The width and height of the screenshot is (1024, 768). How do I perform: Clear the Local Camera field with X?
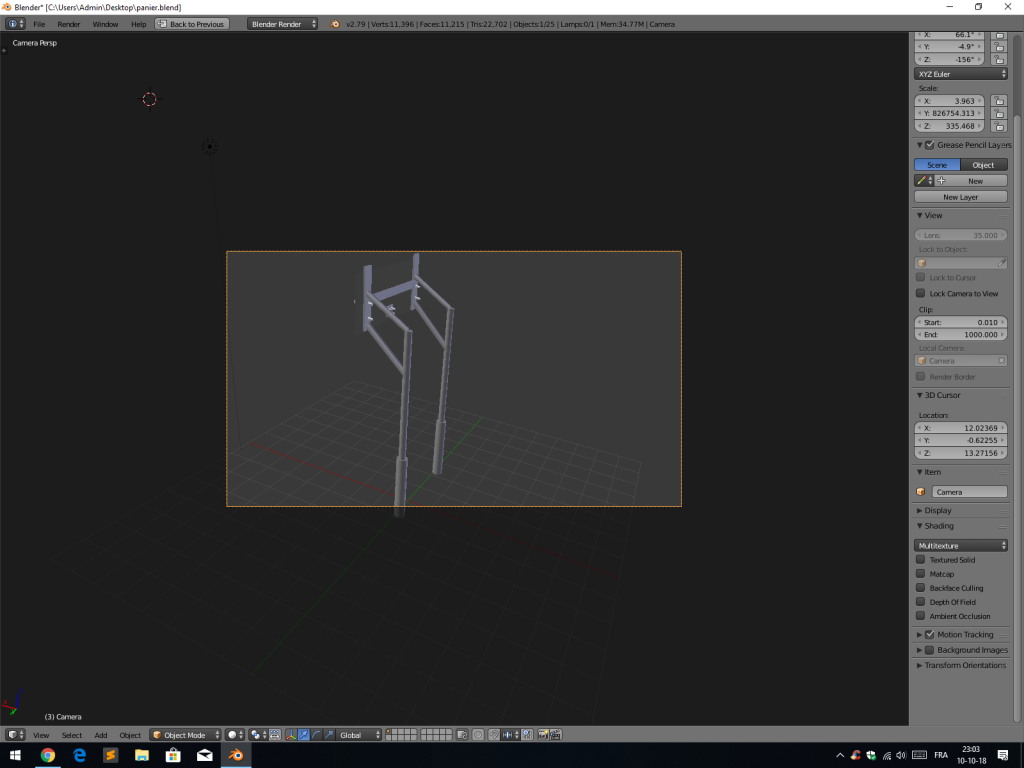[1001, 360]
